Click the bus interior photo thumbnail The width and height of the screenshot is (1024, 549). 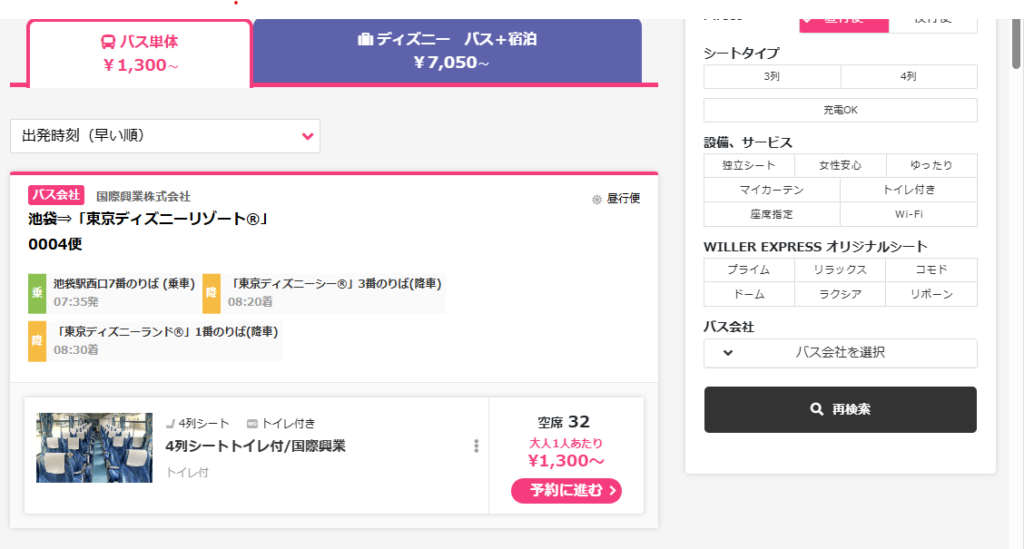(x=94, y=448)
